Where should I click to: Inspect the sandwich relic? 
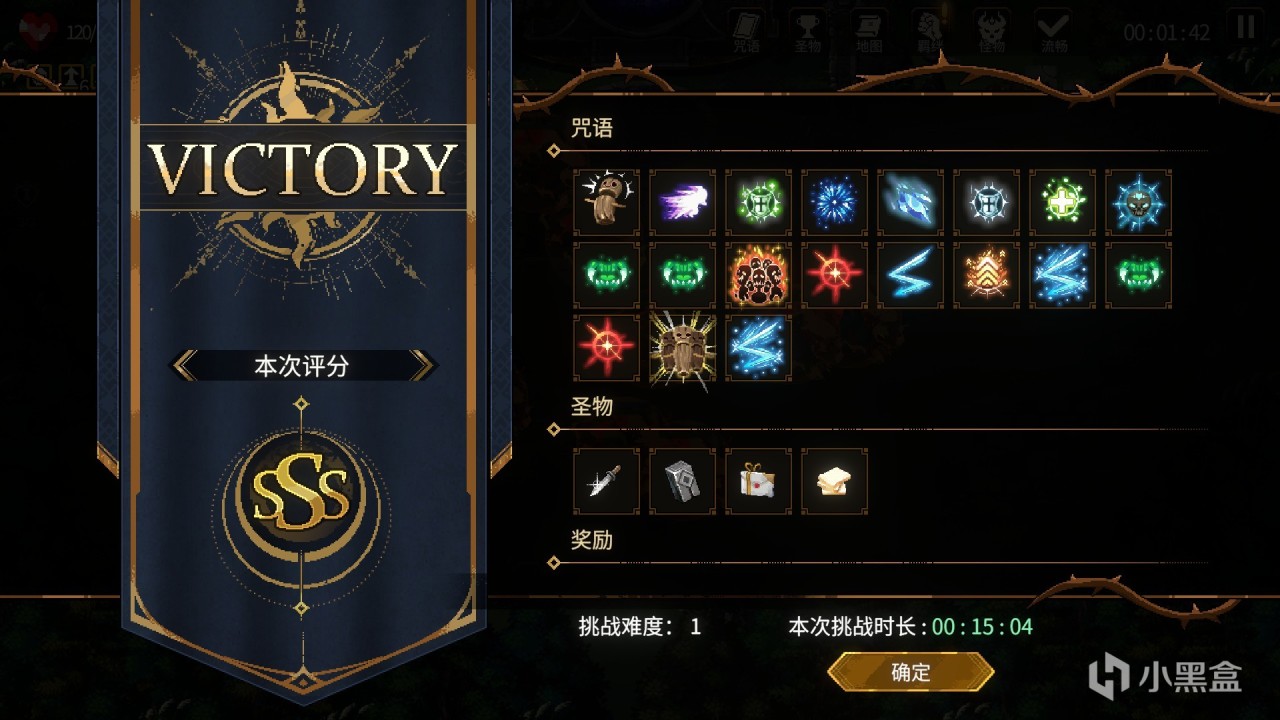[x=835, y=481]
